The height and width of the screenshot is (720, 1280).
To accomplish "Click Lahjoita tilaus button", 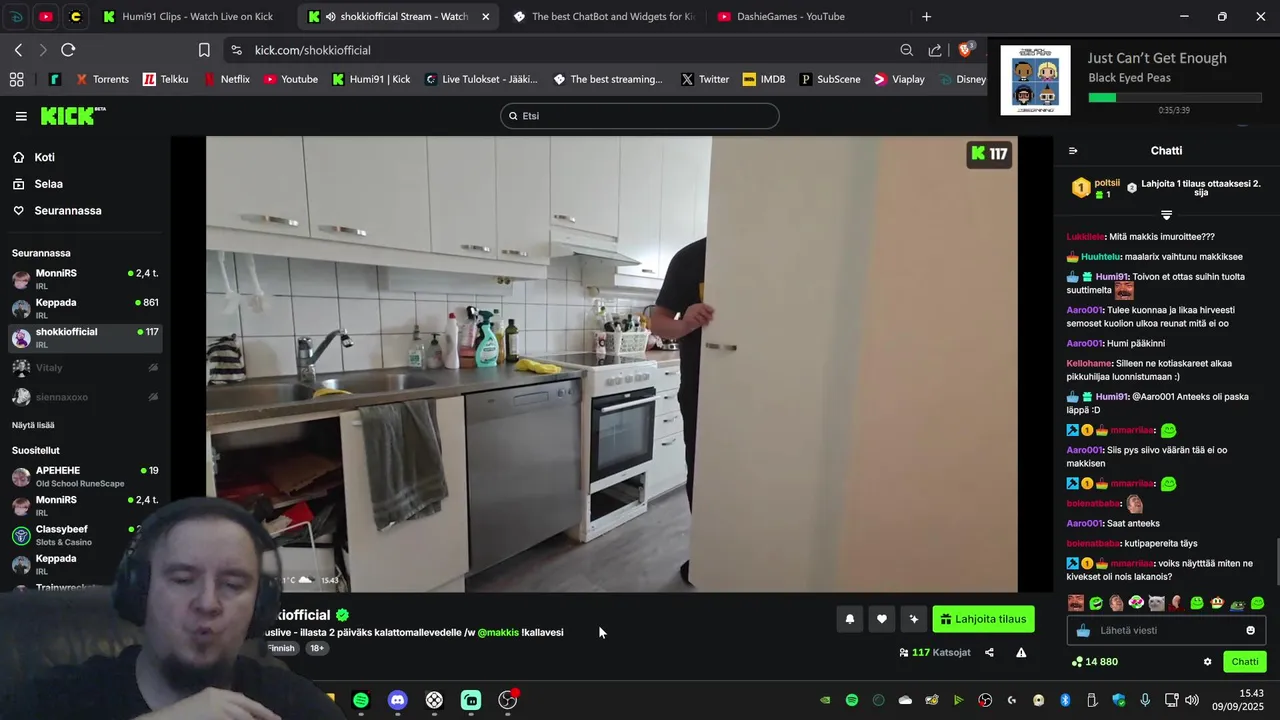I will pyautogui.click(x=983, y=619).
